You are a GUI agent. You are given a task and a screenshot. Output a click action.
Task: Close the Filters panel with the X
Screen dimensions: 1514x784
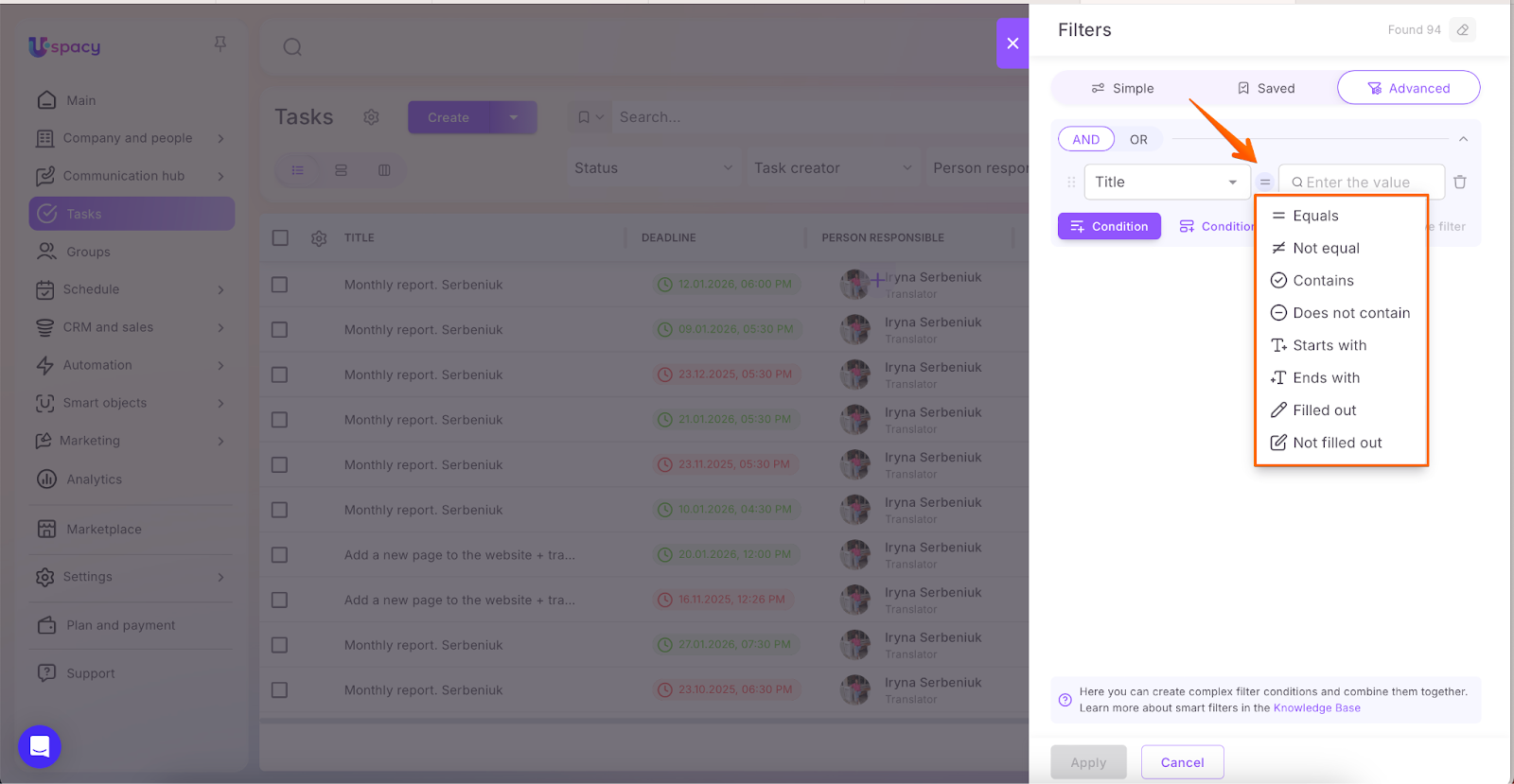click(1012, 44)
